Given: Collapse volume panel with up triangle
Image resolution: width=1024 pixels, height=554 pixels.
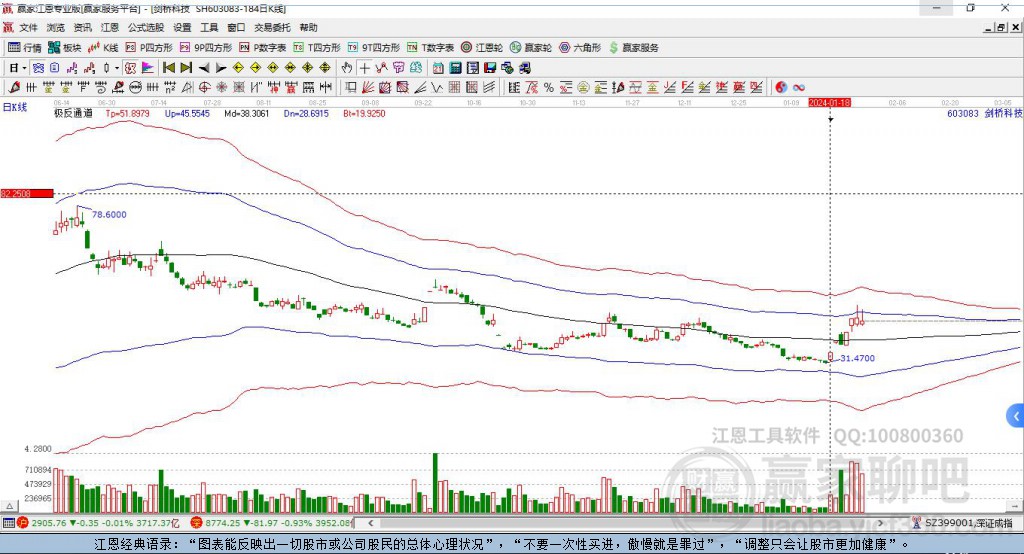Looking at the screenshot, I should pos(9,506).
